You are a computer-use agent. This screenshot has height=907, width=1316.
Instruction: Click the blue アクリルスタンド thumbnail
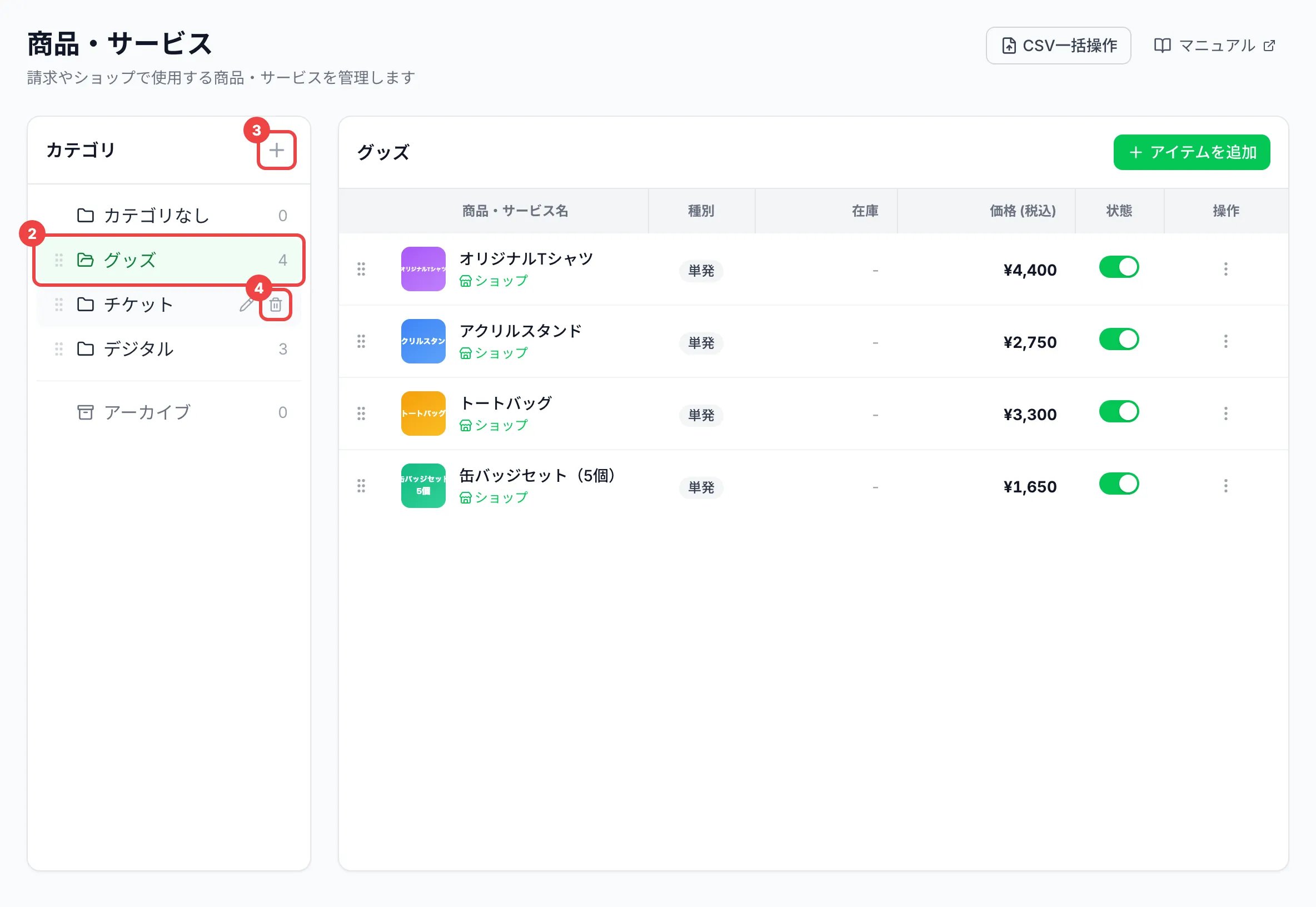(x=423, y=341)
